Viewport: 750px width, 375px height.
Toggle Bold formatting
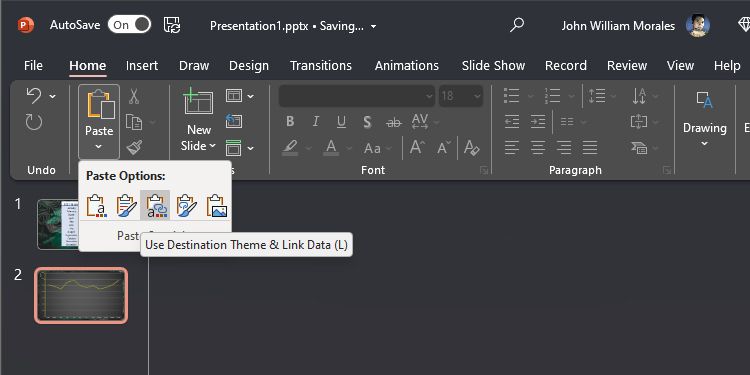click(x=290, y=121)
